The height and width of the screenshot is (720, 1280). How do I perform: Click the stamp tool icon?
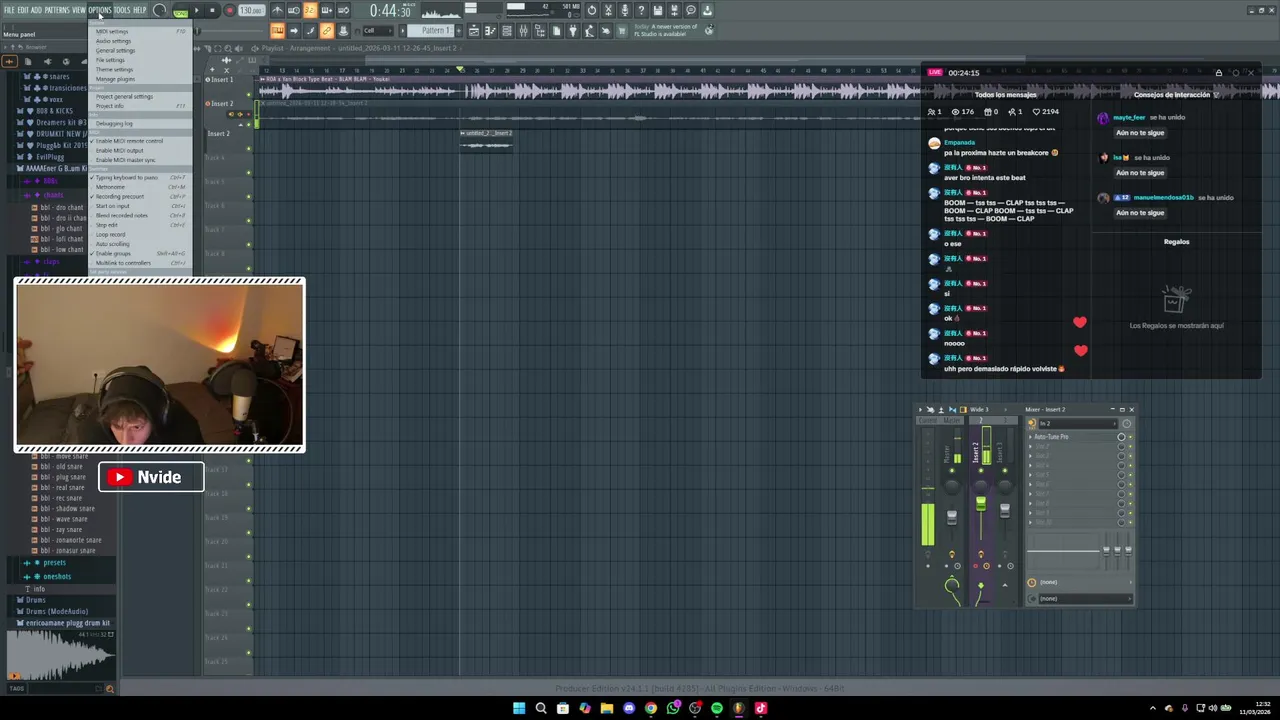343,30
